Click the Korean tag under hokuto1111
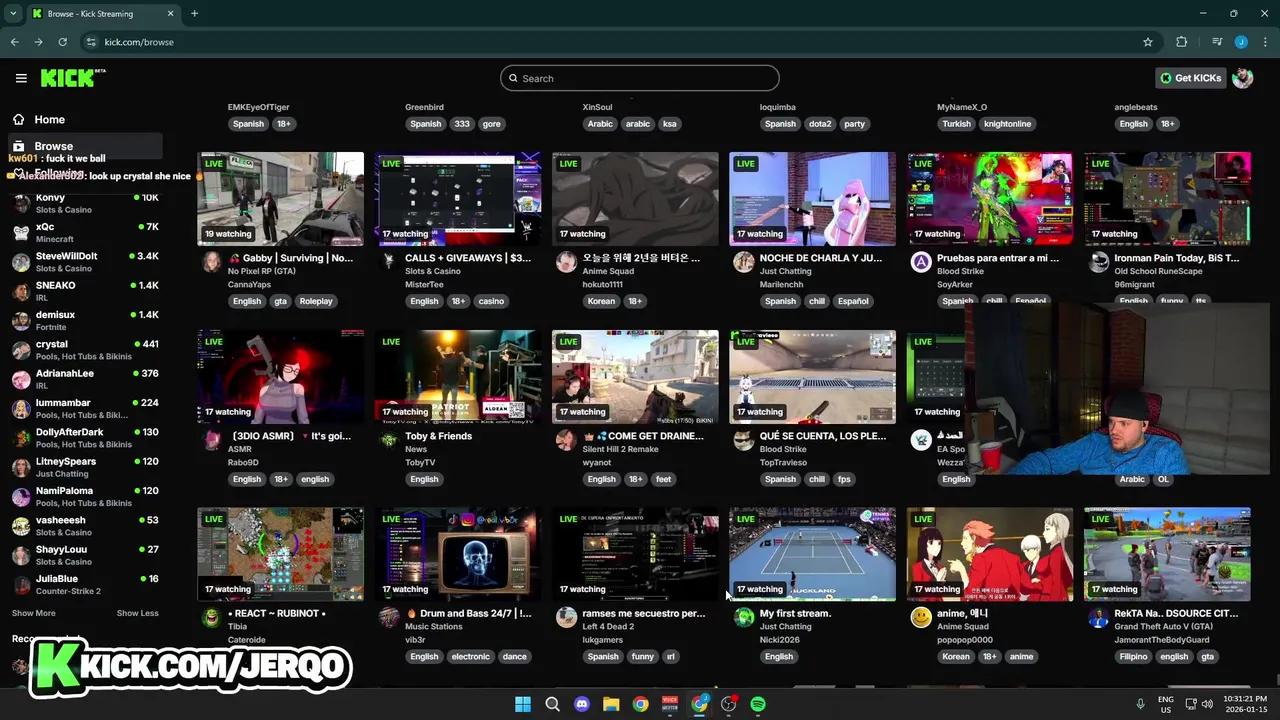The height and width of the screenshot is (720, 1280). (601, 301)
